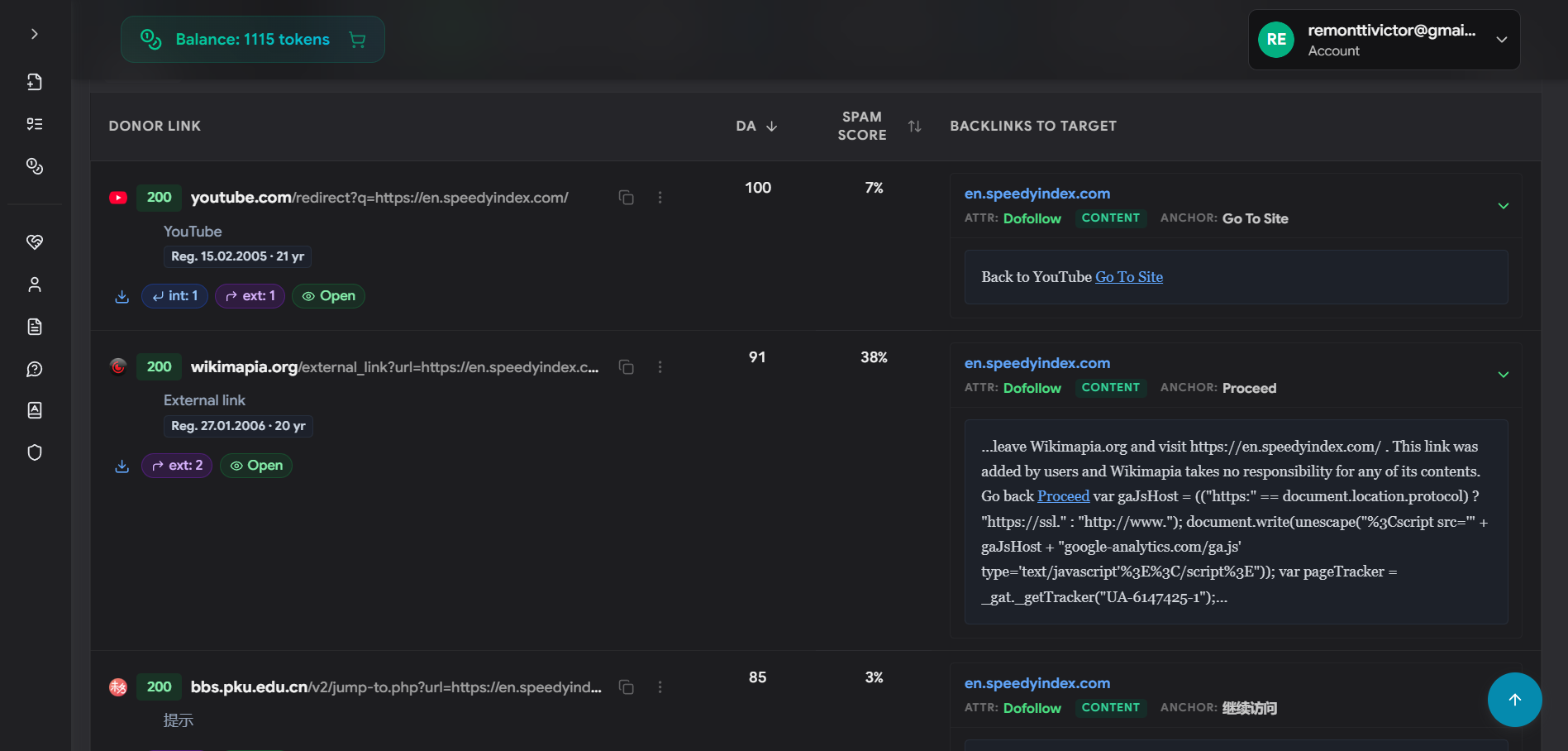Copy the youtube.com donor link
The width and height of the screenshot is (1568, 751).
627,198
